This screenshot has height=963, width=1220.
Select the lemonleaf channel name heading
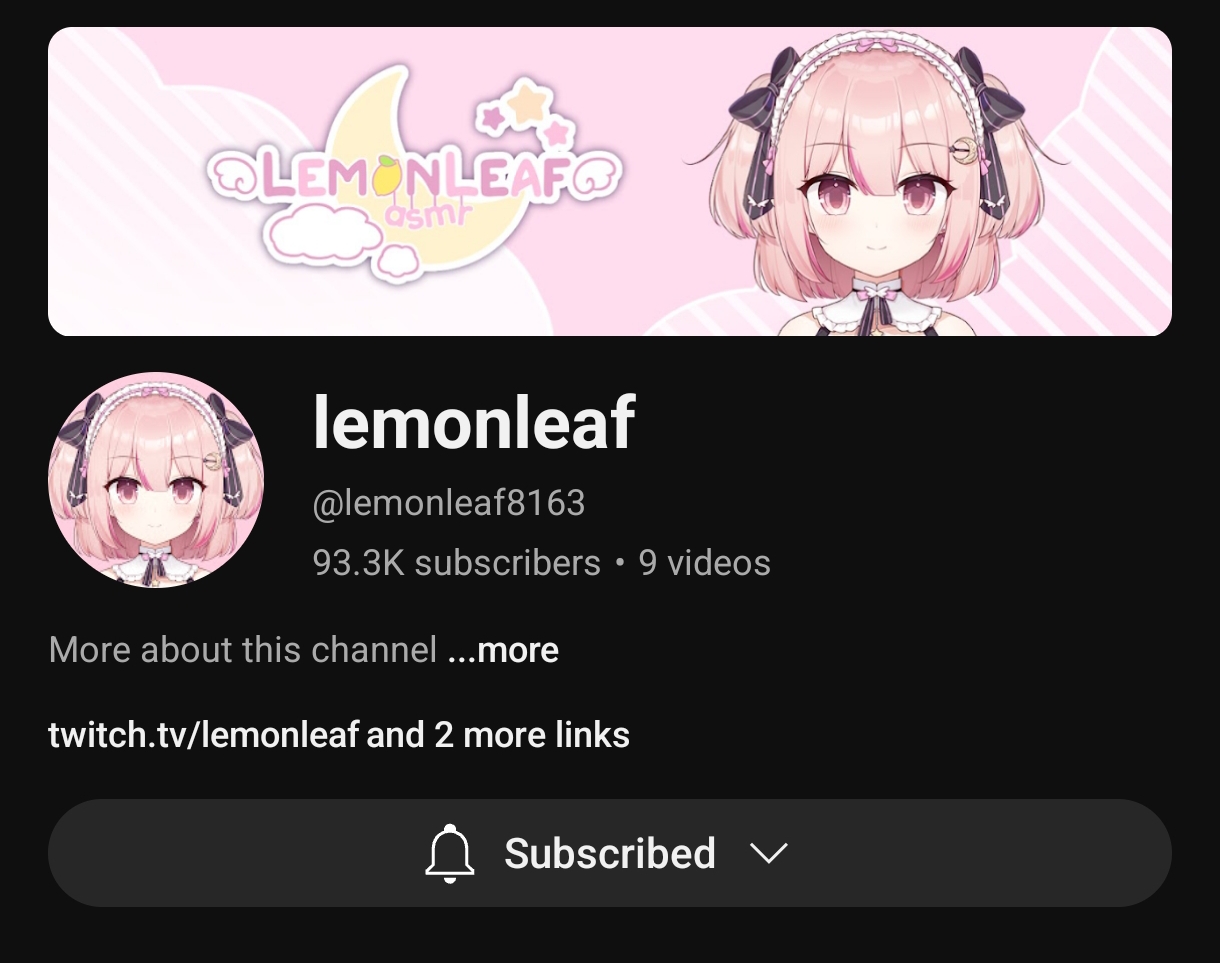(x=474, y=423)
